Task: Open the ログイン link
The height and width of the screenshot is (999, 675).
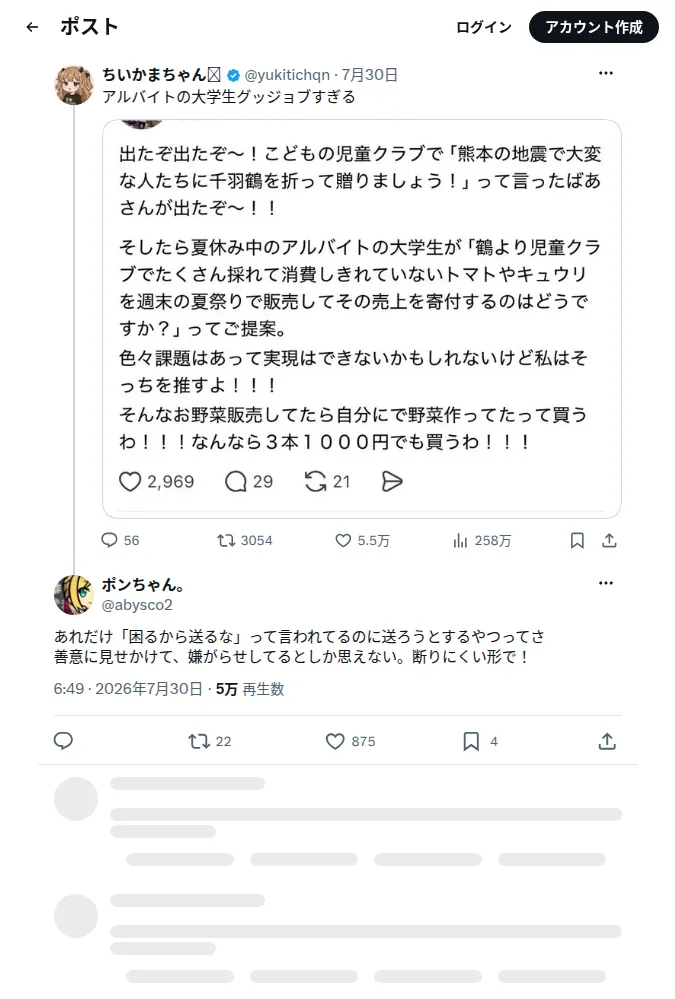Action: (484, 27)
